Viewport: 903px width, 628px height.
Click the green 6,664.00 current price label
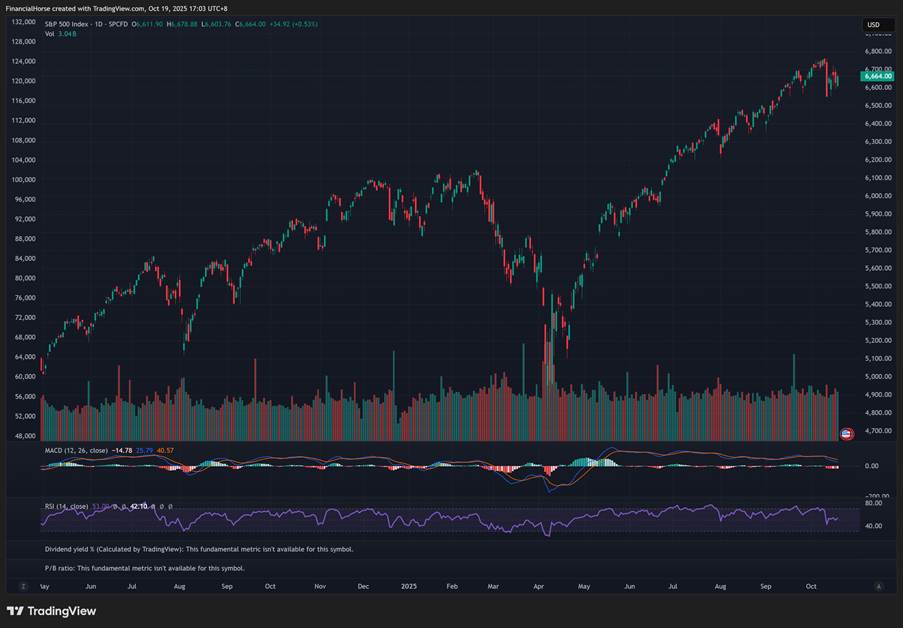pyautogui.click(x=877, y=76)
